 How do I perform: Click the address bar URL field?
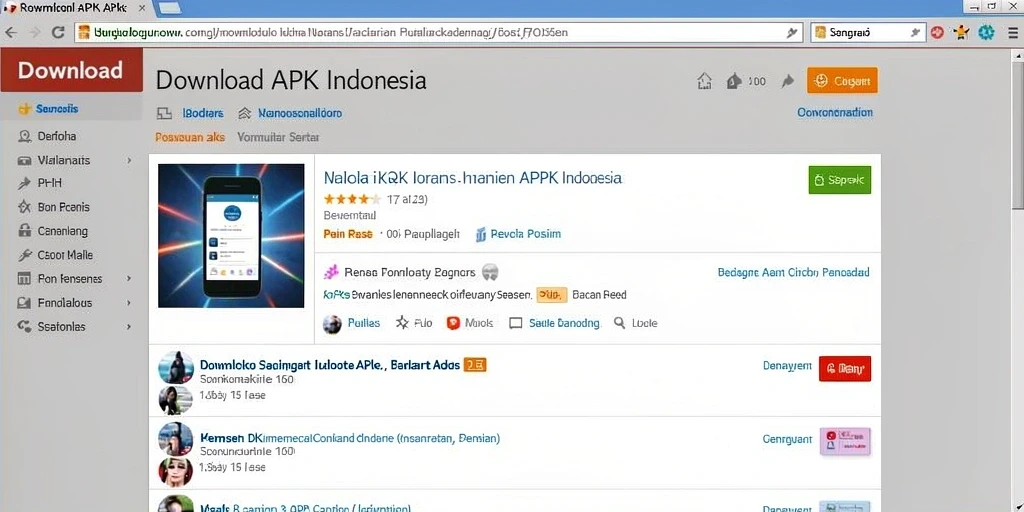[x=440, y=32]
